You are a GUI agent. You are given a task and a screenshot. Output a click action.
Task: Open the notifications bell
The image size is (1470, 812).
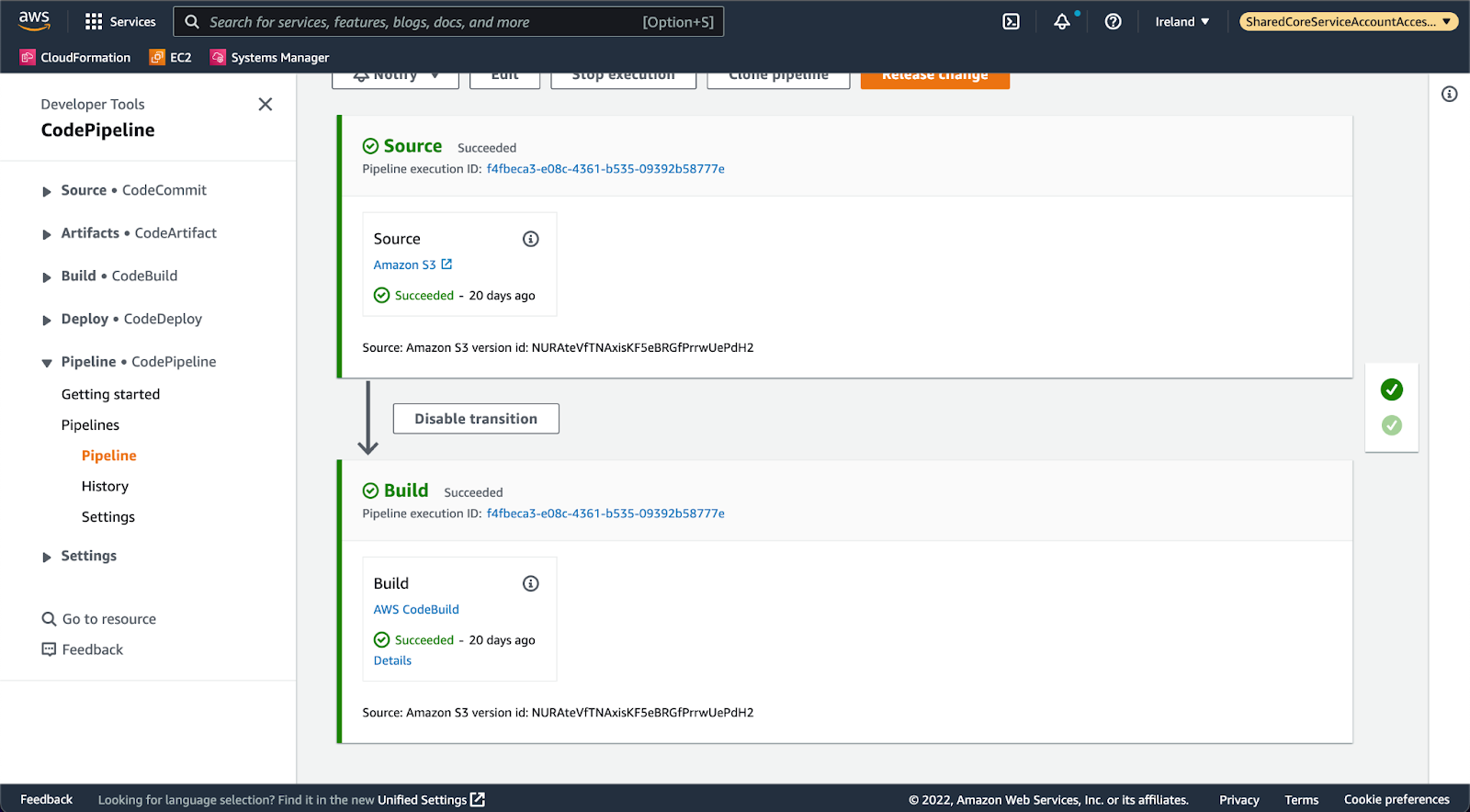pos(1062,22)
